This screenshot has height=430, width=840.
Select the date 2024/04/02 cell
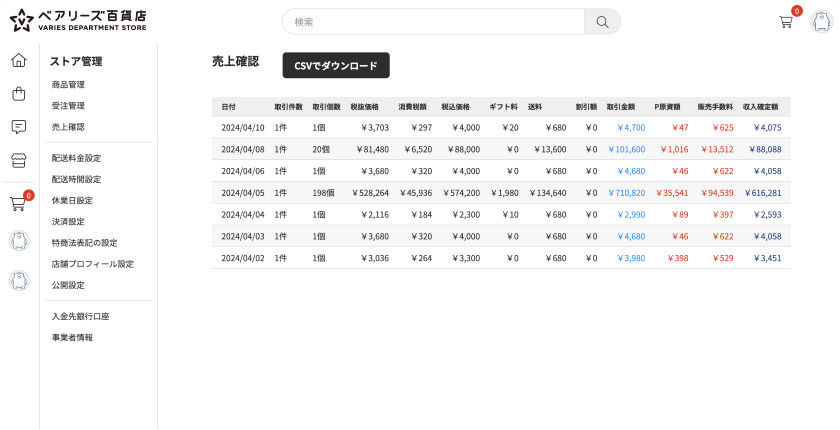coord(243,258)
